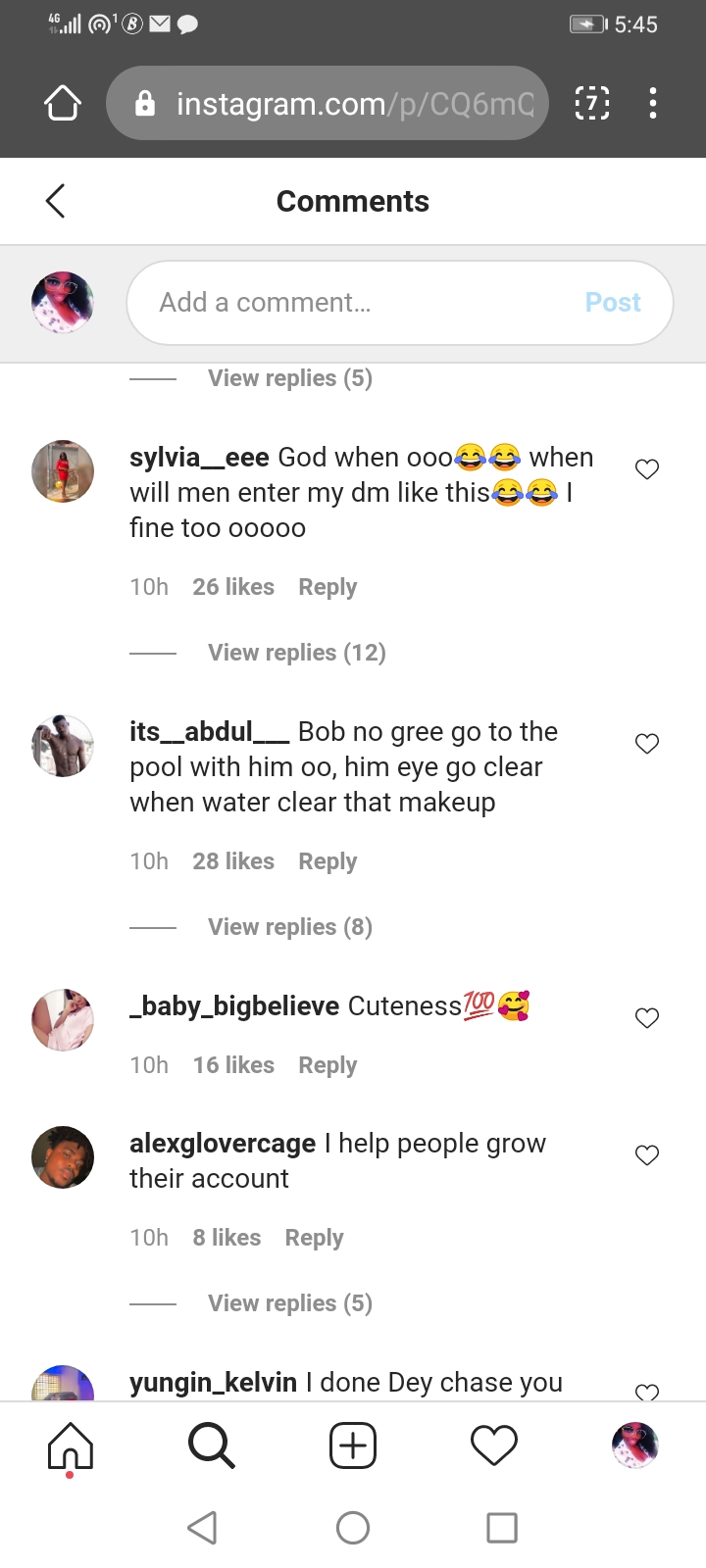706x1568 pixels.
Task: Expand View replies (8) under its__abdul___
Action: (x=289, y=927)
